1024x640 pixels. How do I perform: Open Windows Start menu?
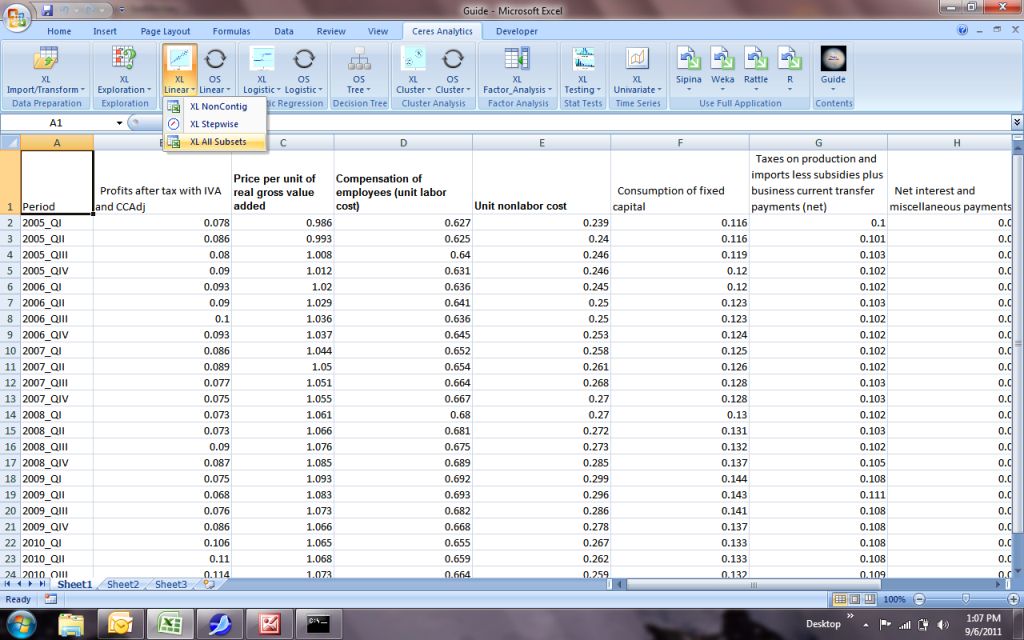coord(22,624)
